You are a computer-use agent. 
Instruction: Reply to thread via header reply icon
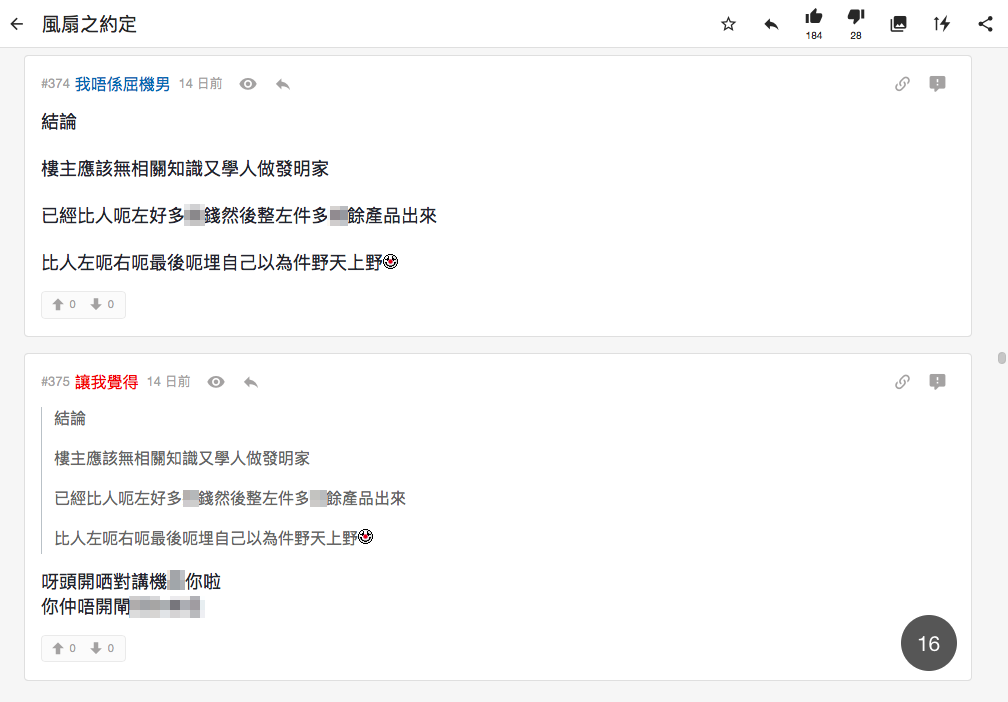coord(771,24)
